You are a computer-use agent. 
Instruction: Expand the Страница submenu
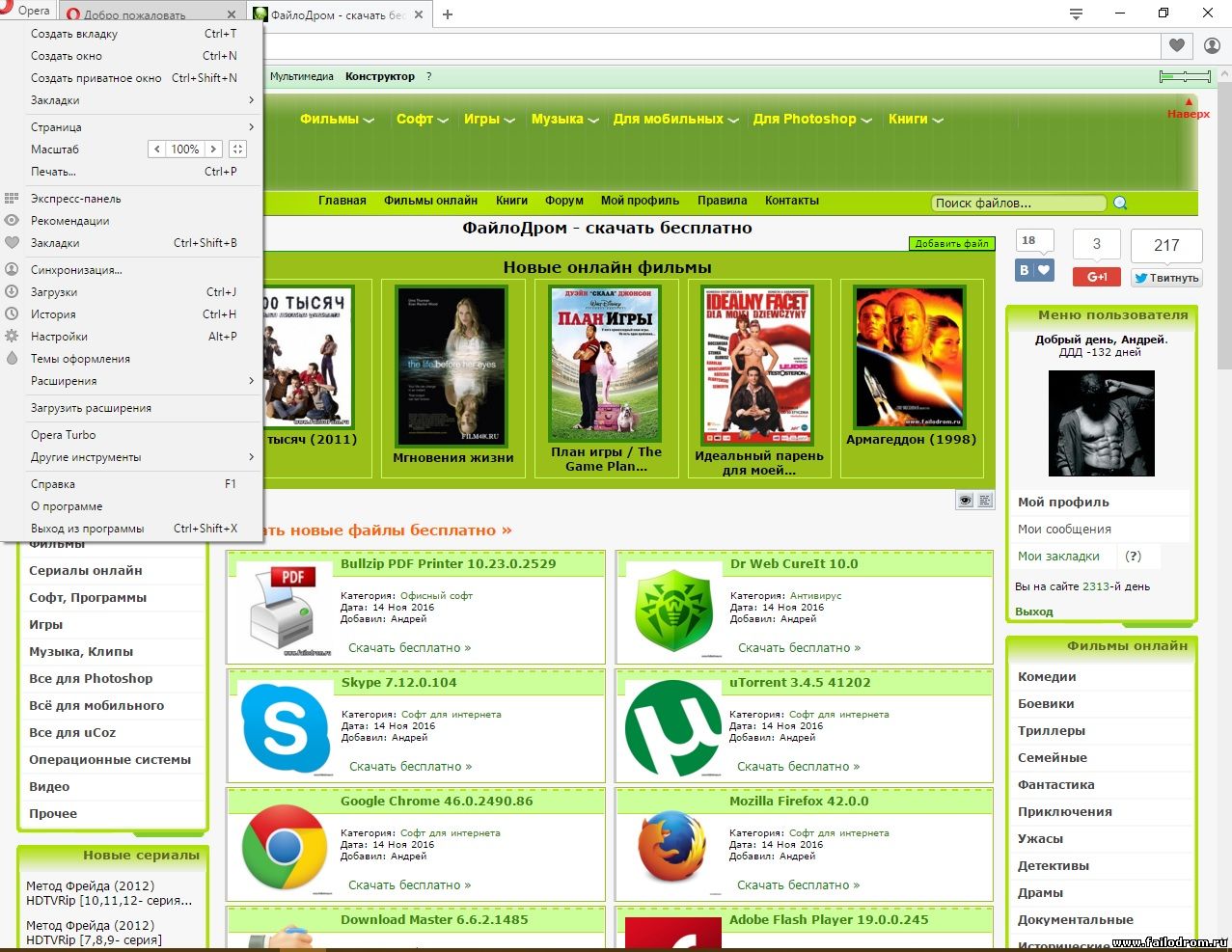(x=132, y=127)
